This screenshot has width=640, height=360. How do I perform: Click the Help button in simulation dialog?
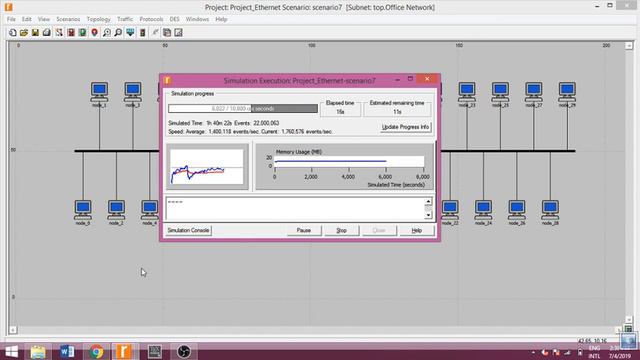(416, 230)
